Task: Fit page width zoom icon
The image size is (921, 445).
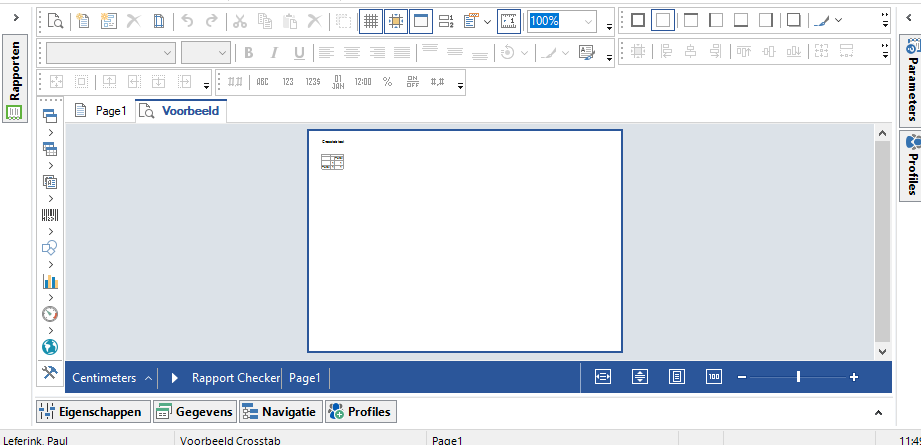Action: point(603,377)
